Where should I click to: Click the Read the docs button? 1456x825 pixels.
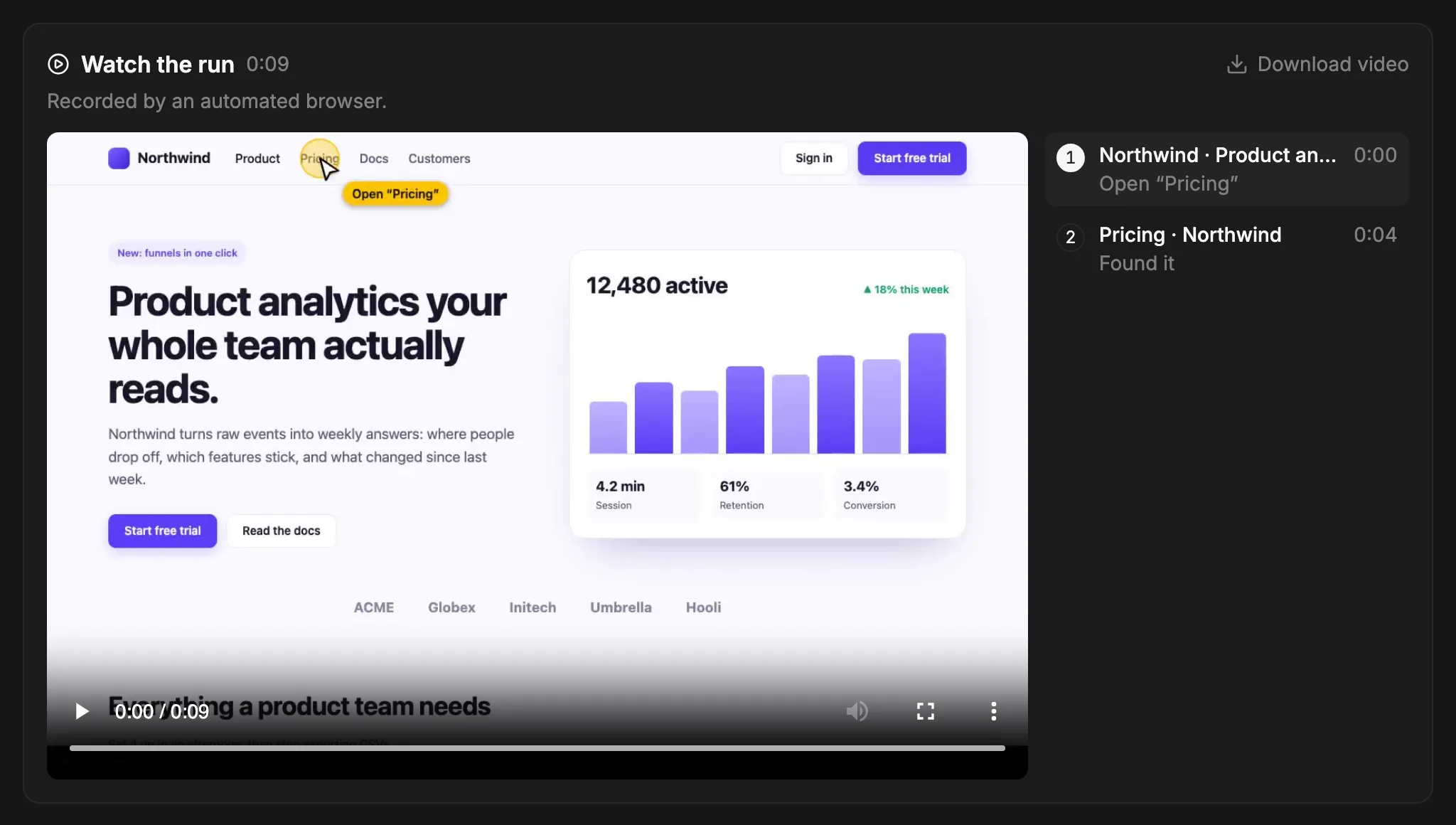click(281, 531)
